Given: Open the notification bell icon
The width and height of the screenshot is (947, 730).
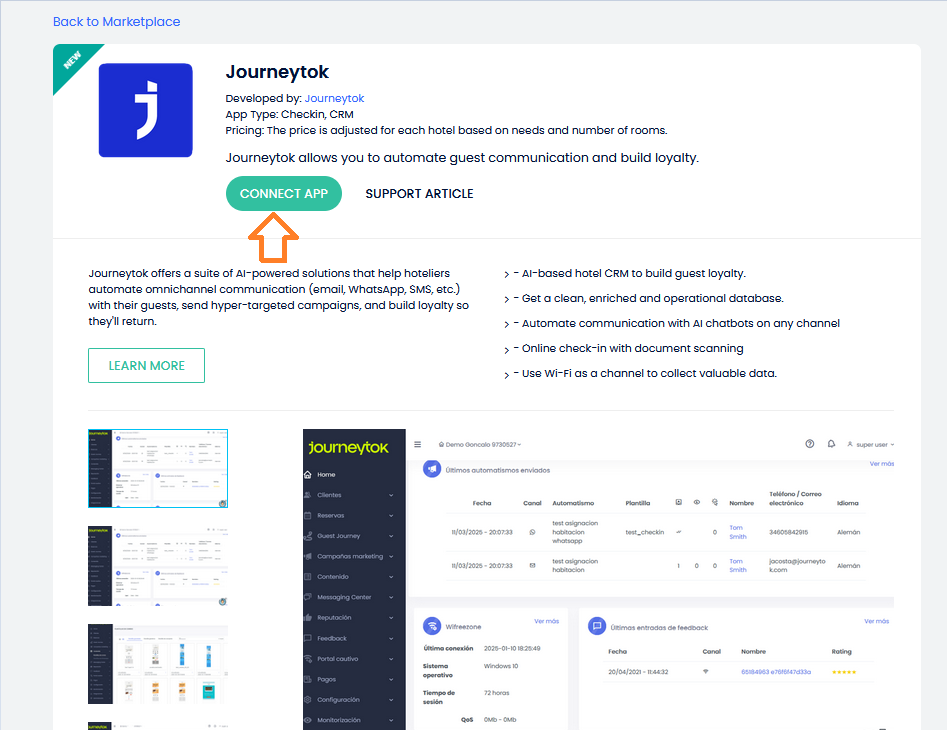Looking at the screenshot, I should coord(831,444).
